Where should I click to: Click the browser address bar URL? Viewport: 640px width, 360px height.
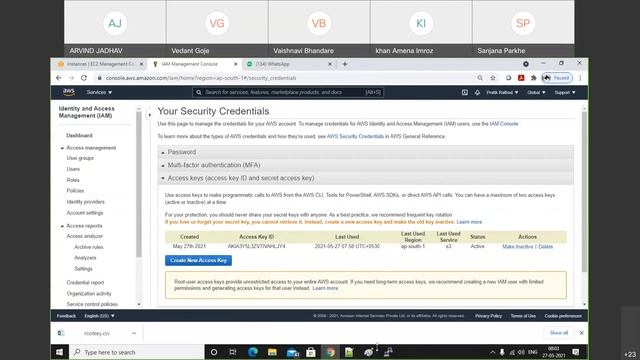(x=201, y=78)
